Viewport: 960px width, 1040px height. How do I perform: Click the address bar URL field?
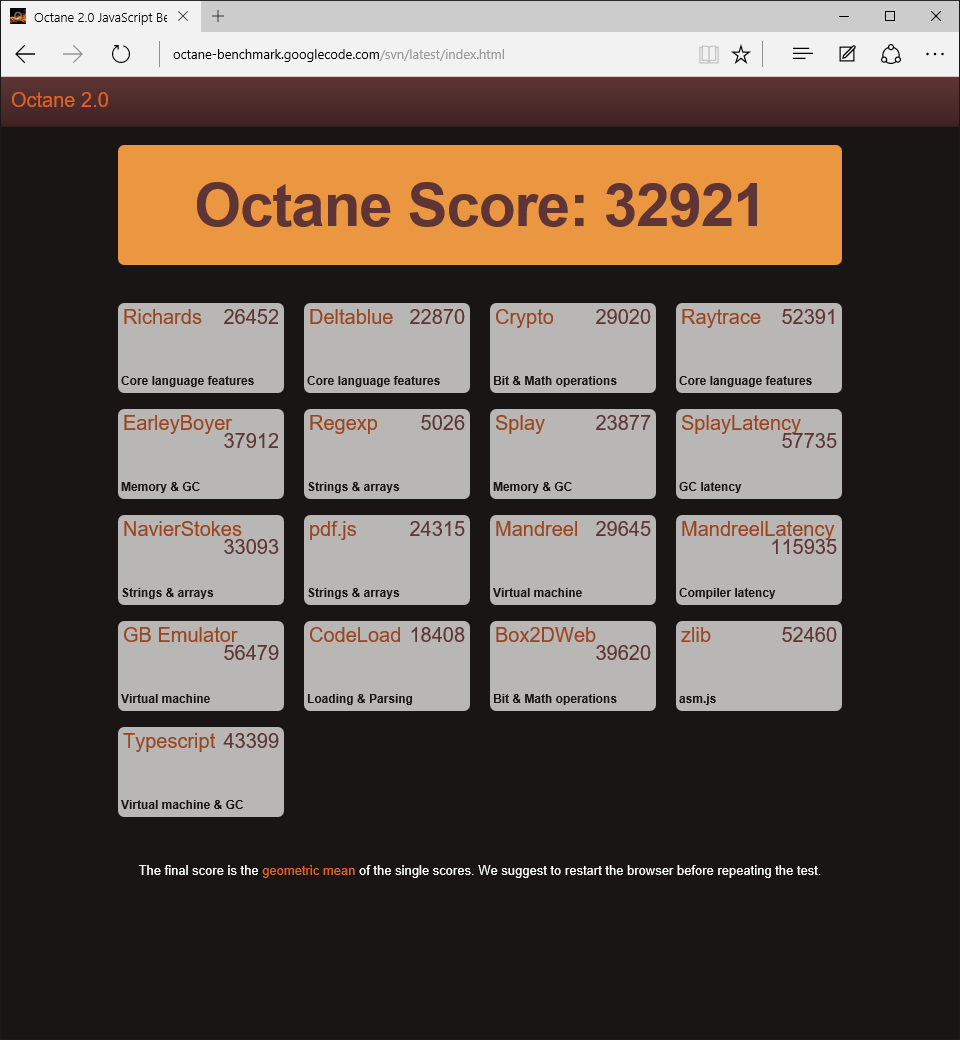pyautogui.click(x=425, y=54)
